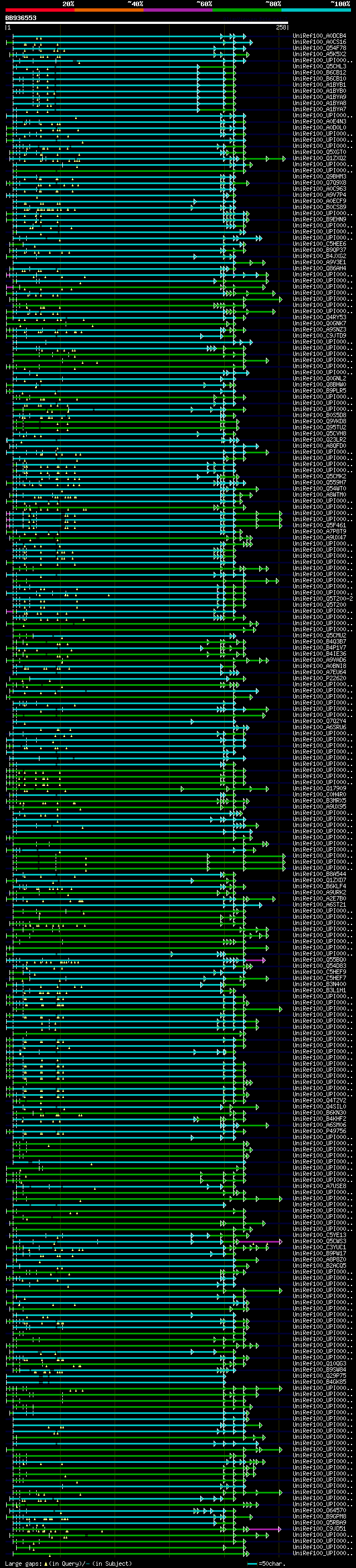
Task: Click hit label UniRef100_A0ECF9
Action: point(319,201)
